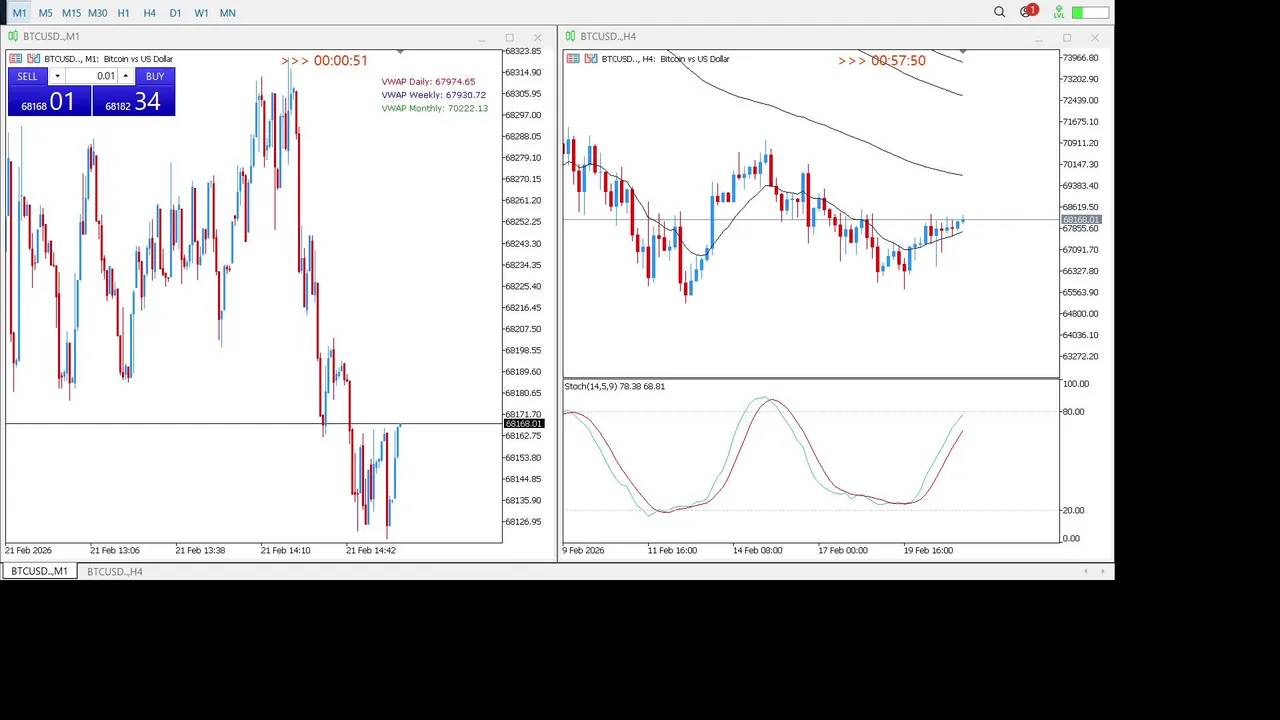The width and height of the screenshot is (1280, 720).
Task: Select the M1 timeframe button
Action: (x=19, y=13)
